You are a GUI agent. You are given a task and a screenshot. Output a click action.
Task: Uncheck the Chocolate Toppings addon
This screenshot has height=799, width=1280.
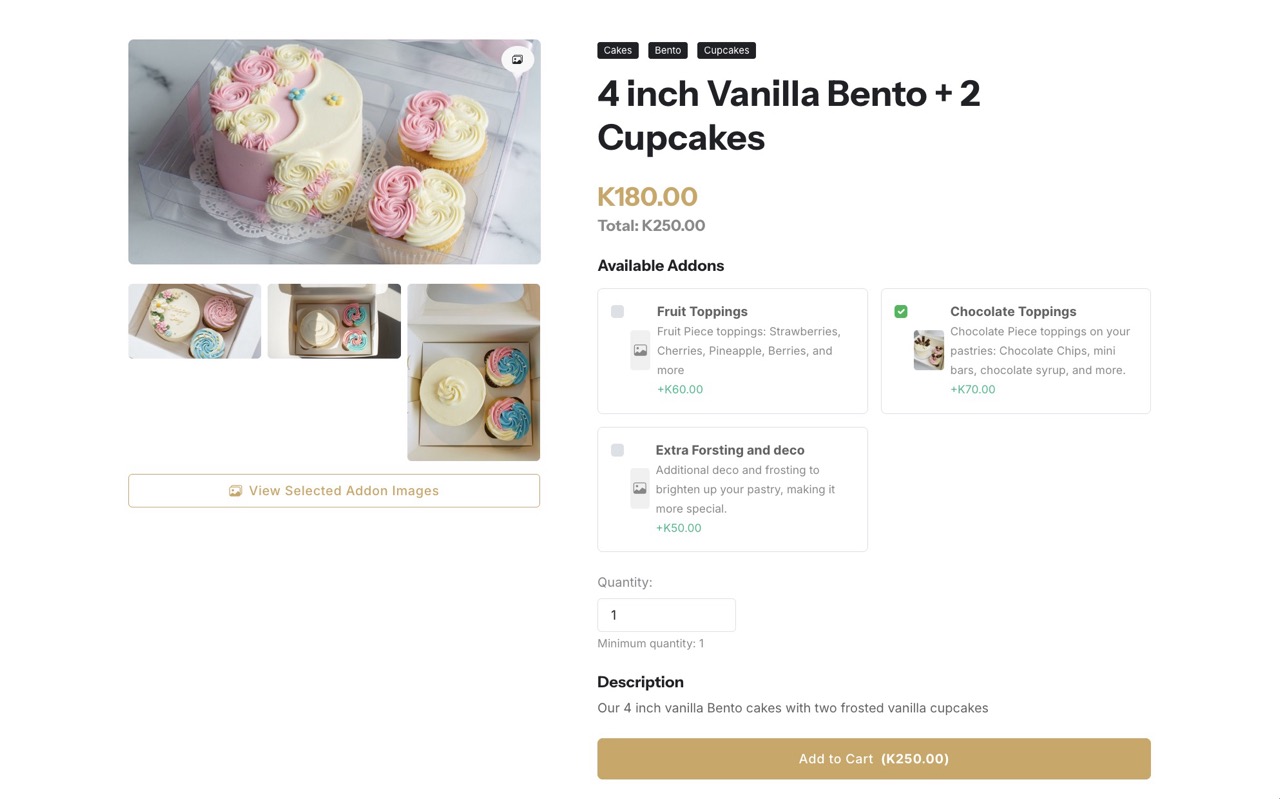pos(901,312)
